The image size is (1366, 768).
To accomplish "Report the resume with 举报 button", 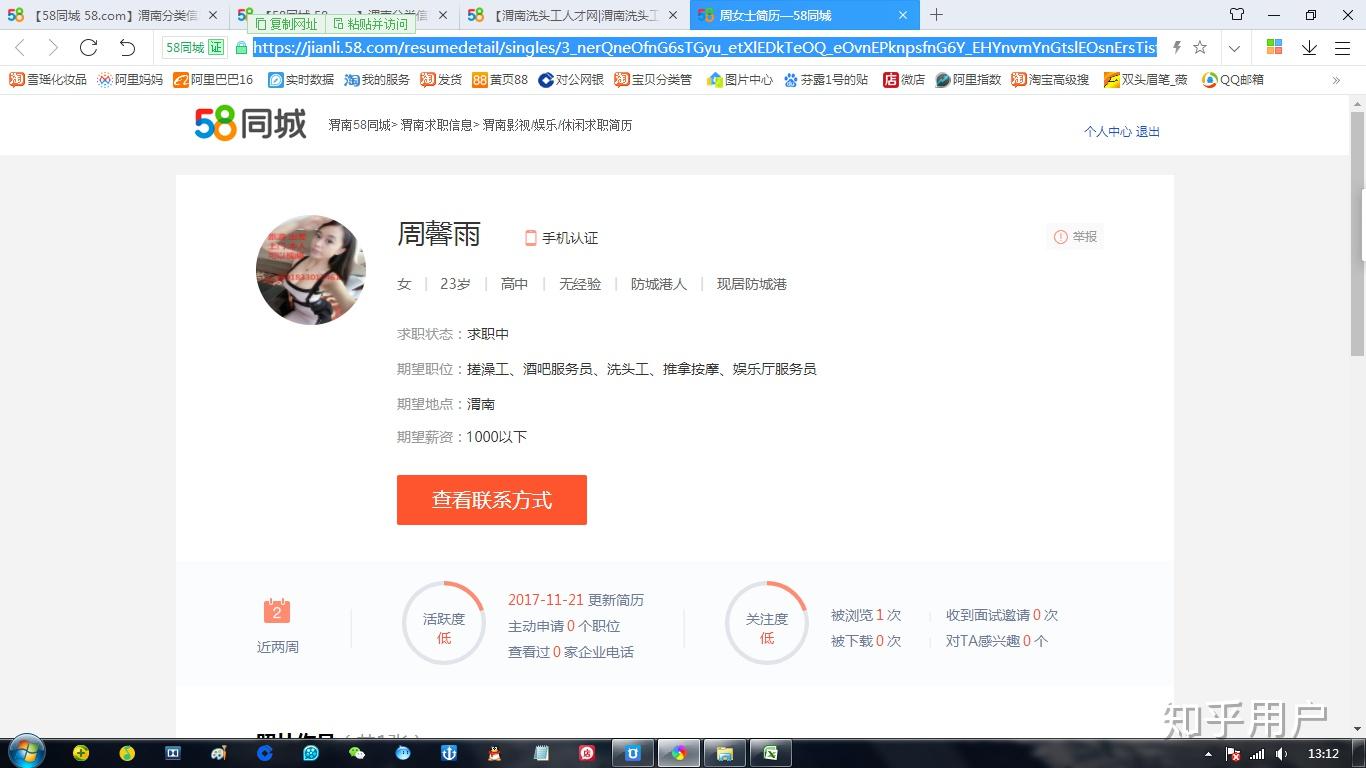I will pos(1075,237).
